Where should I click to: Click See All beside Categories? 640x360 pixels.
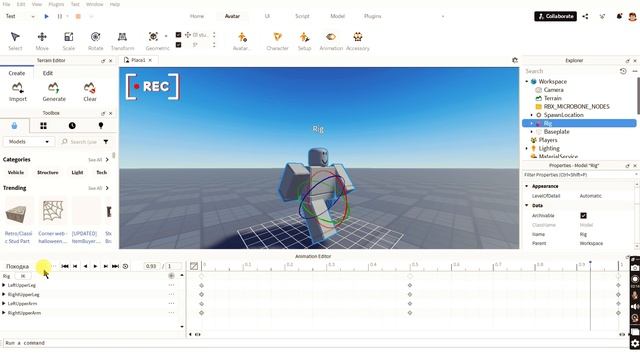point(98,160)
